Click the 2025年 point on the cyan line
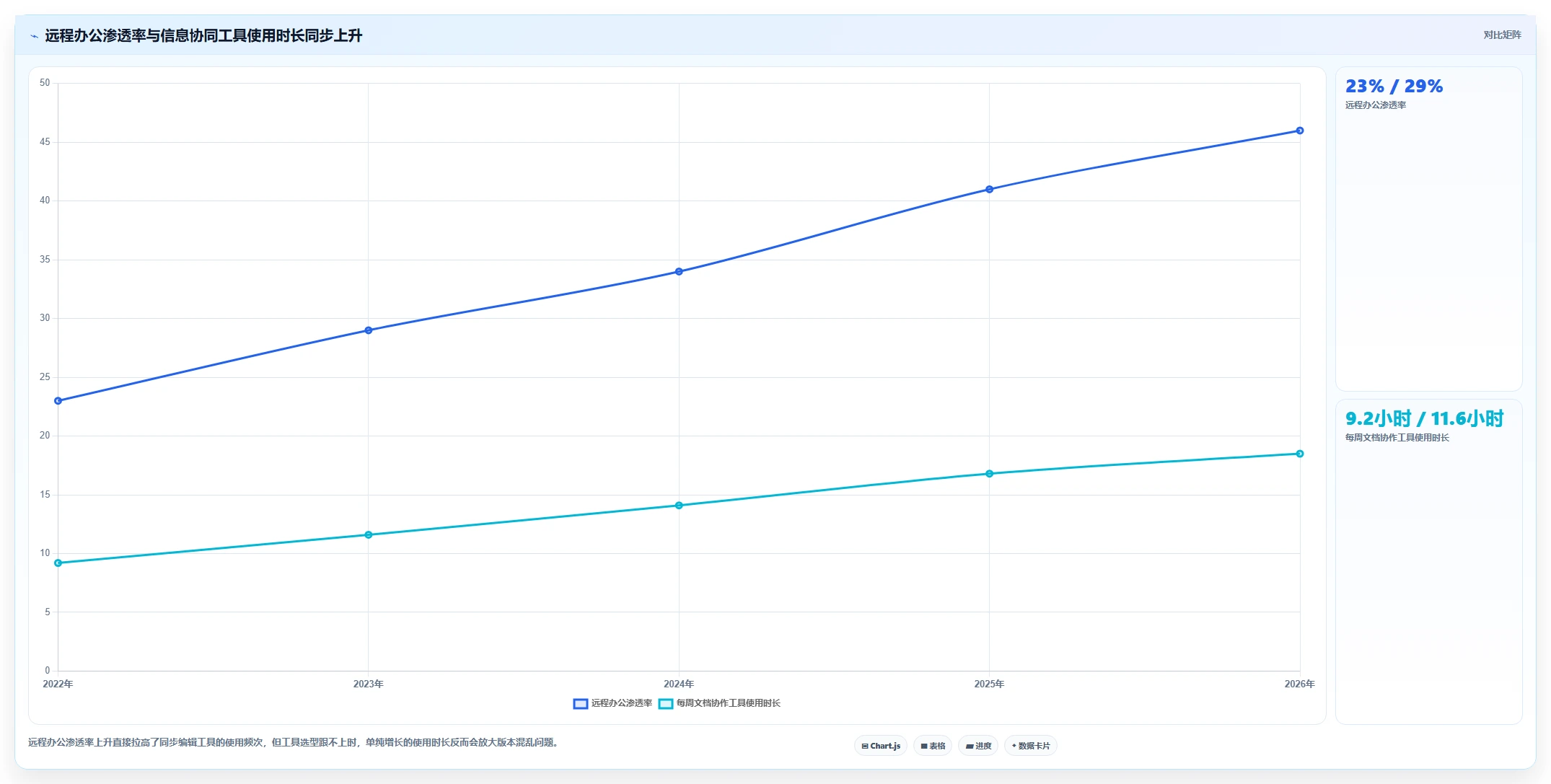1551x784 pixels. 989,474
